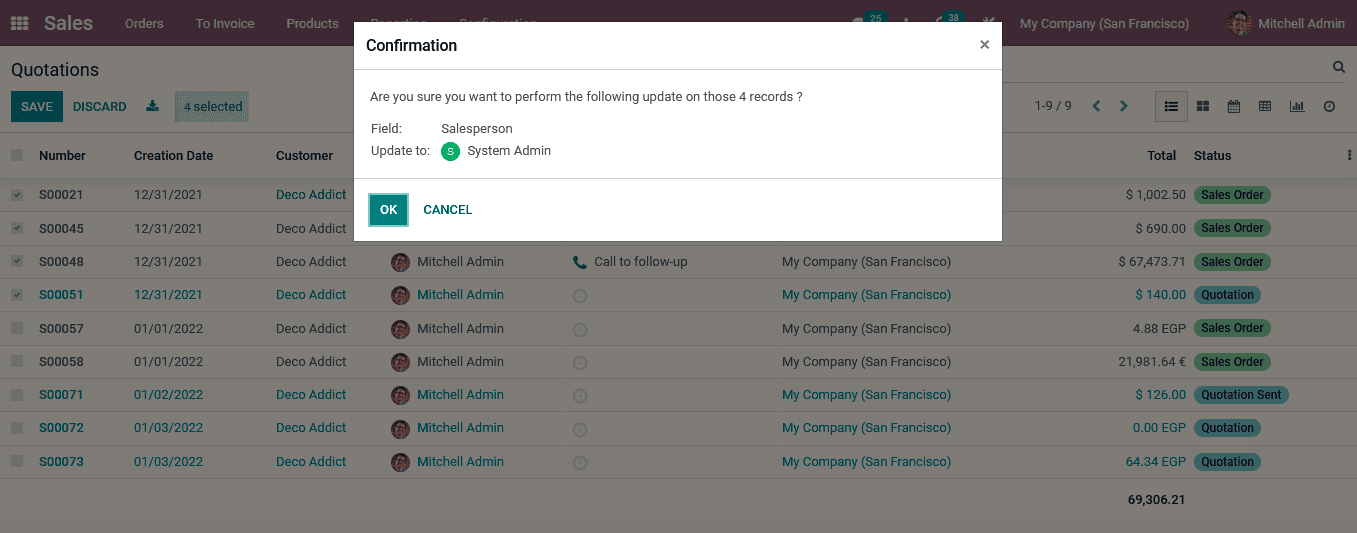This screenshot has height=533, width=1357.
Task: Click the search magnifier icon
Action: 1339,68
